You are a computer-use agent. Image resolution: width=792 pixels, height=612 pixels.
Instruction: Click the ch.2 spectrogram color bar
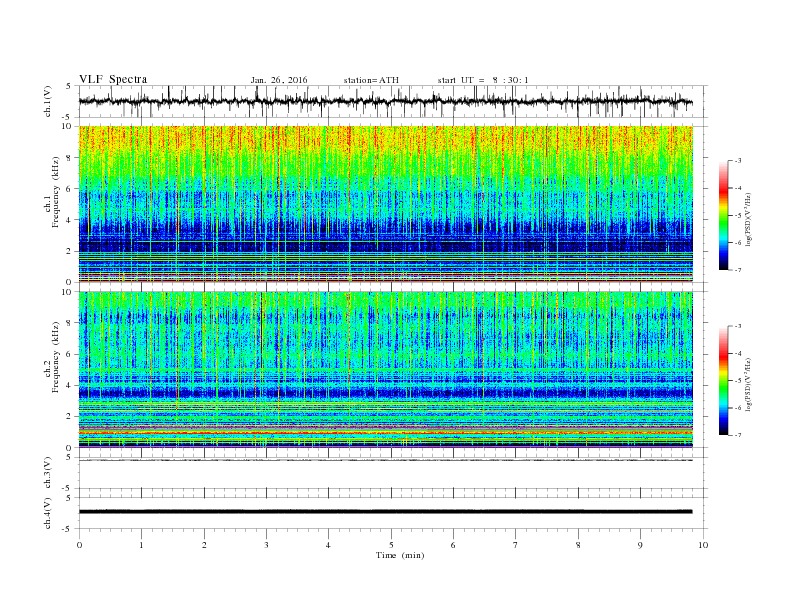[723, 380]
